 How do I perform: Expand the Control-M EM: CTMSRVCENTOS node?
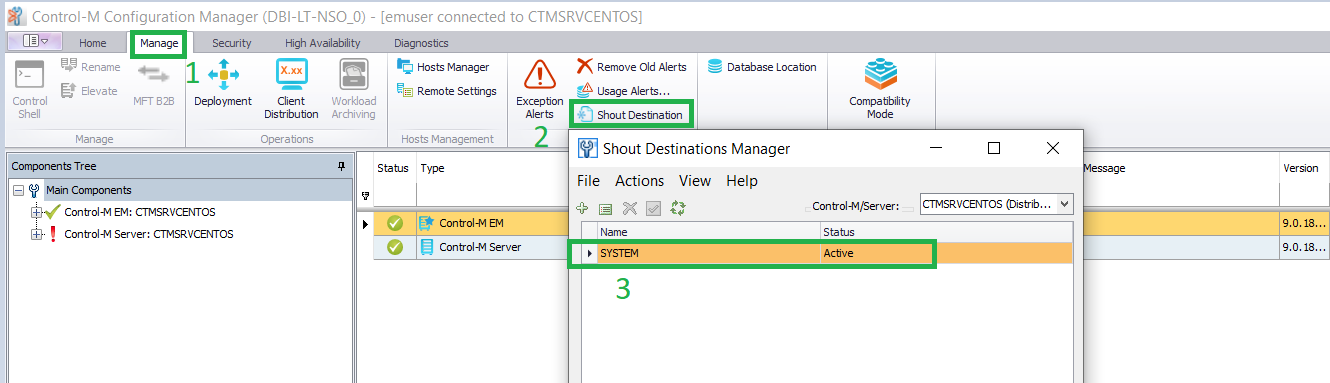point(37,212)
